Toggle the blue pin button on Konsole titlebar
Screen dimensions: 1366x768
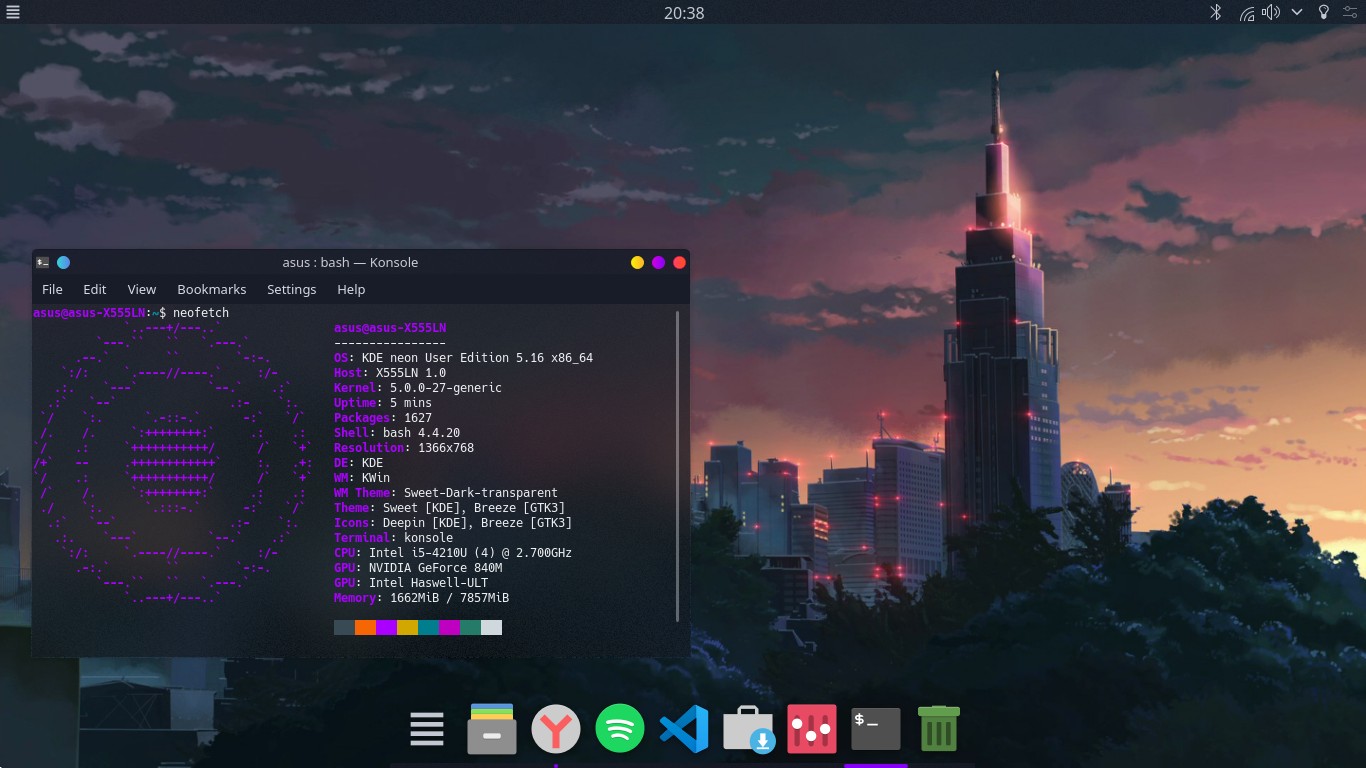(x=63, y=262)
